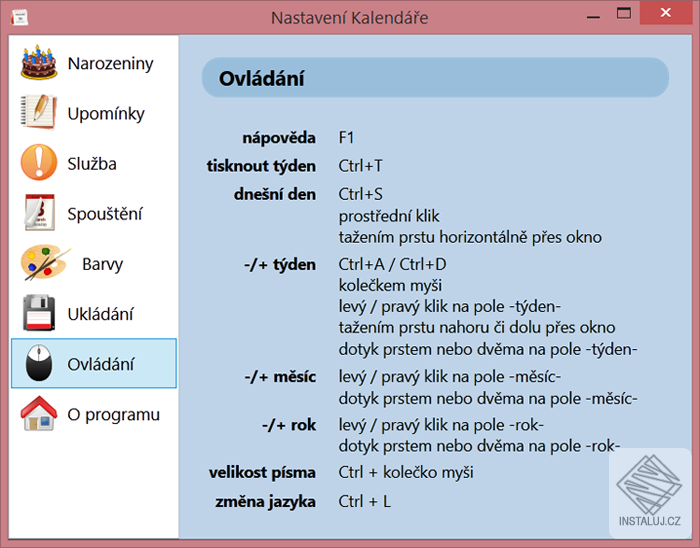Image resolution: width=700 pixels, height=548 pixels.
Task: Click levý / pravý klik na pole -týden-
Action: pyautogui.click(x=450, y=307)
